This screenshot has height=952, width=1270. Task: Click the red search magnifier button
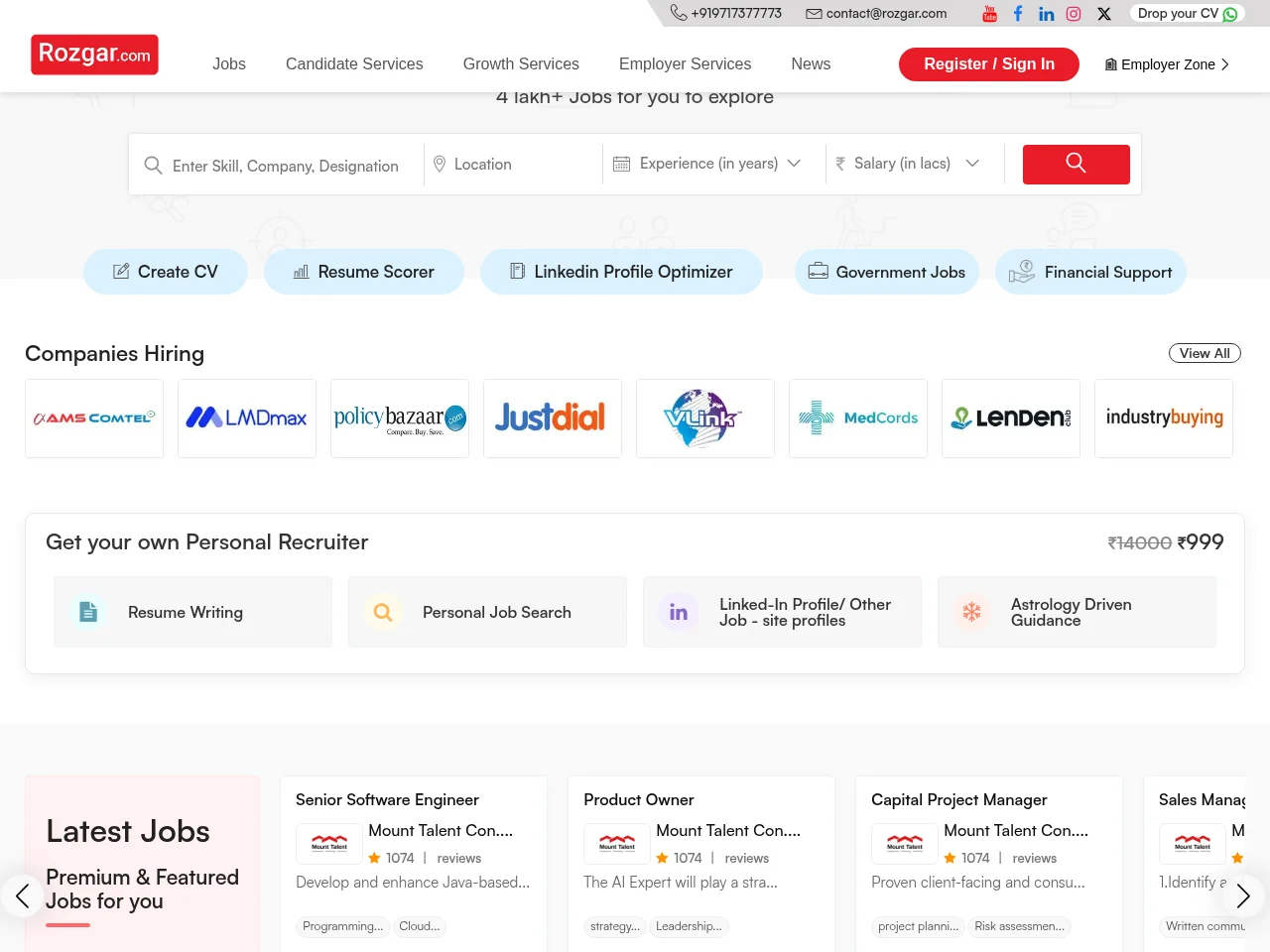(x=1077, y=165)
